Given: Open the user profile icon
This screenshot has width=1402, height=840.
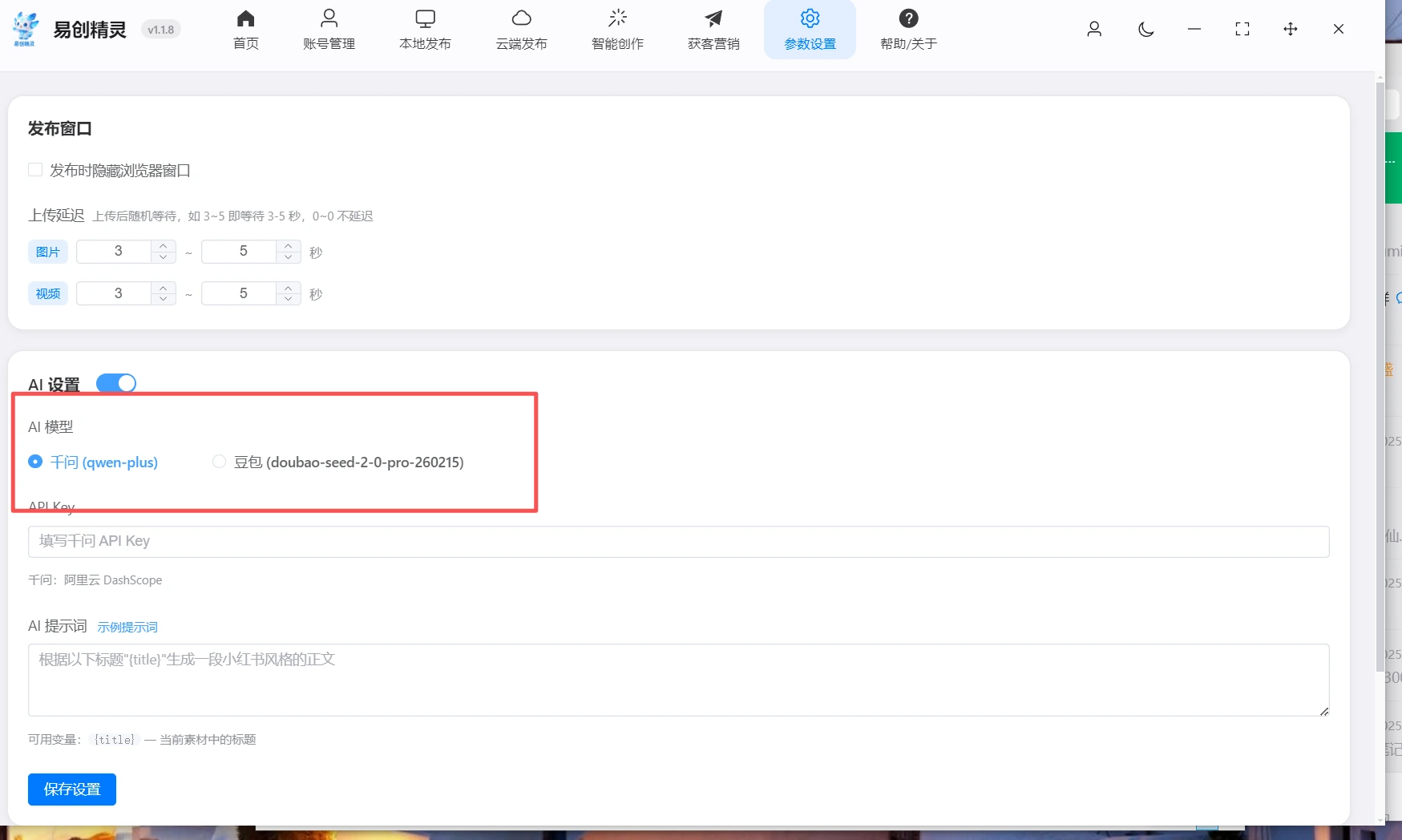Looking at the screenshot, I should pos(1094,29).
